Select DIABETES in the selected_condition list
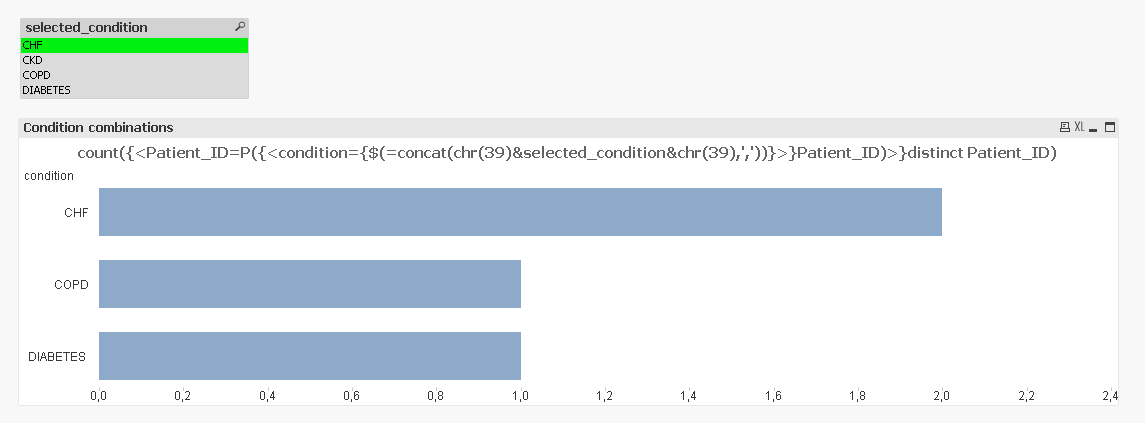 pyautogui.click(x=134, y=90)
